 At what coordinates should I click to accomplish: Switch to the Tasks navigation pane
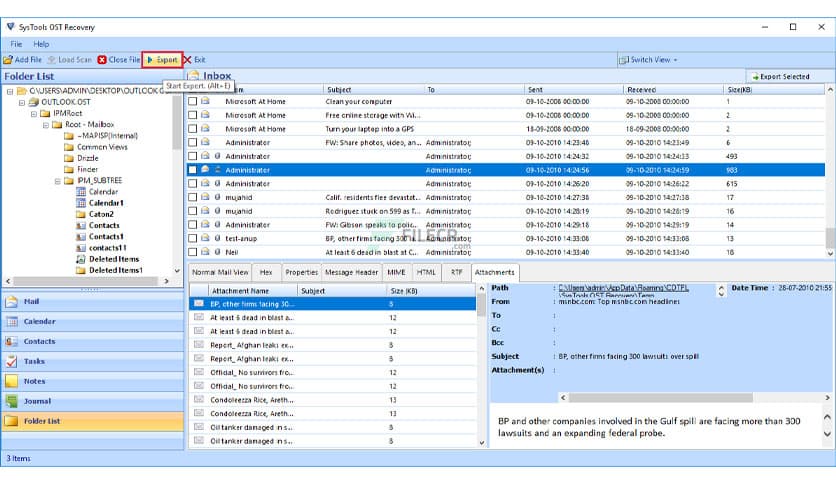tap(92, 361)
